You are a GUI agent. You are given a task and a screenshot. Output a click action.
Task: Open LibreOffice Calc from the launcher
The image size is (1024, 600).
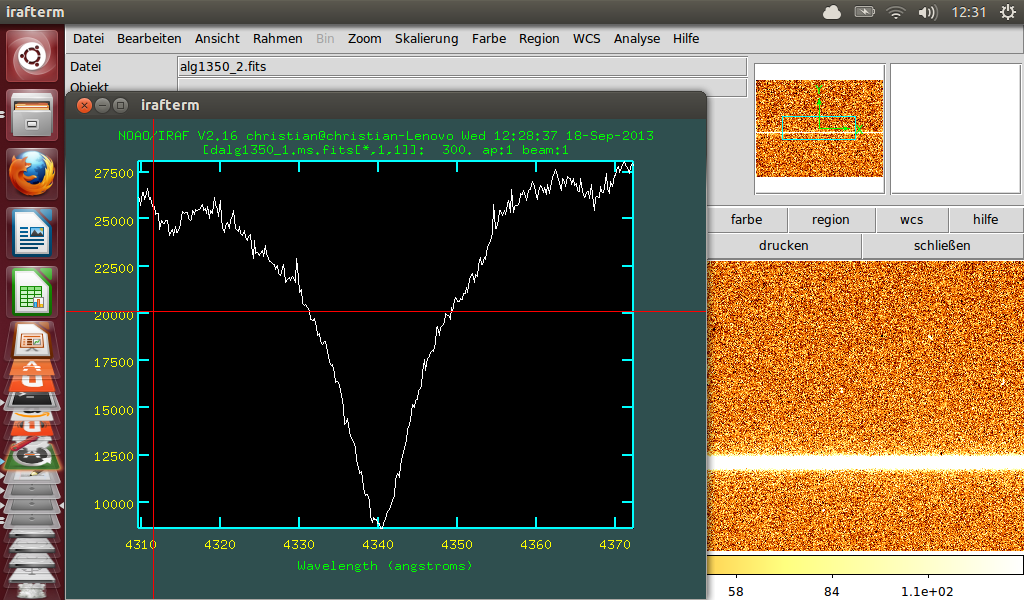tap(33, 292)
